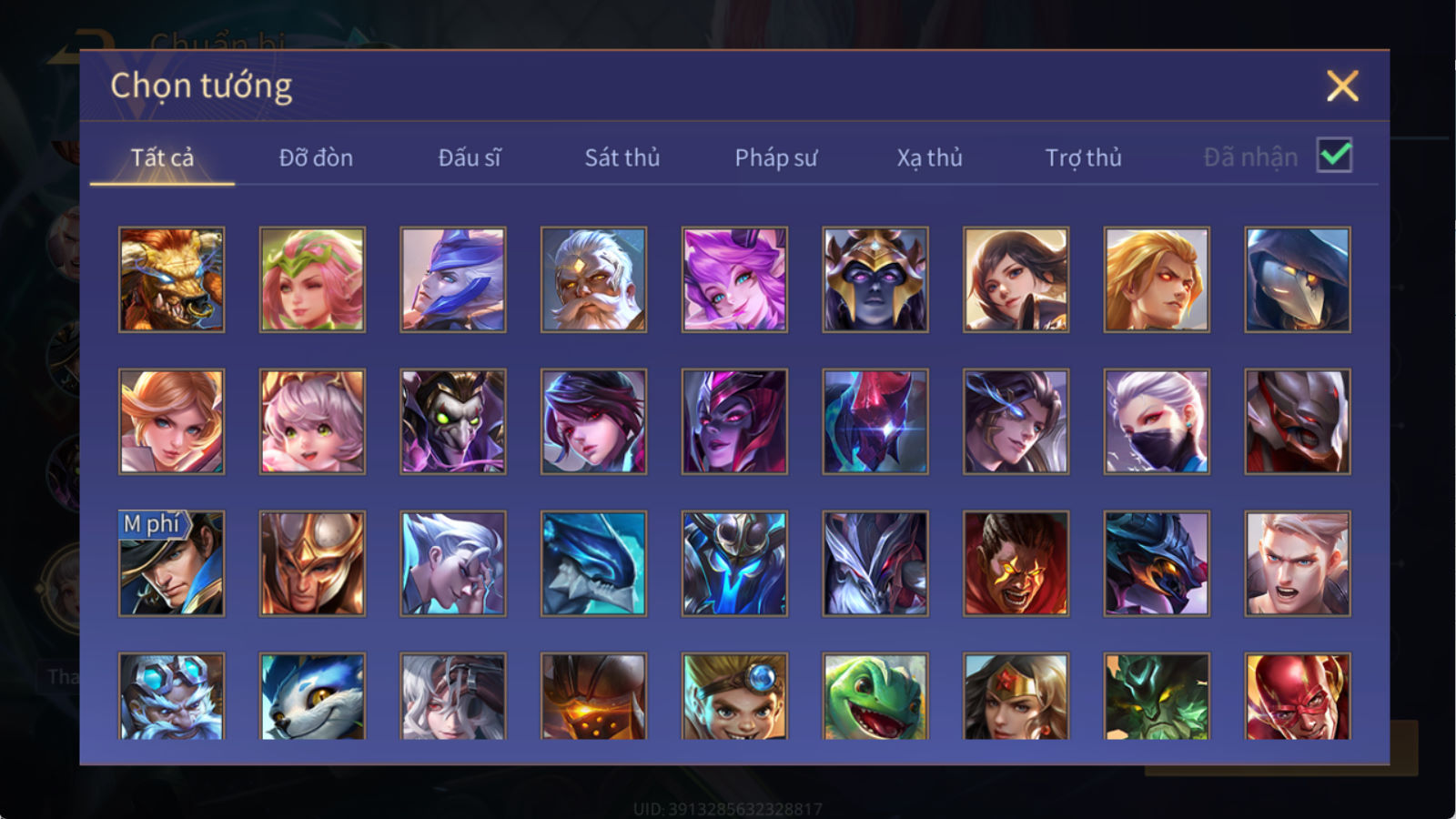Choose the green frog hero portrait
The width and height of the screenshot is (1456, 819).
tap(875, 696)
